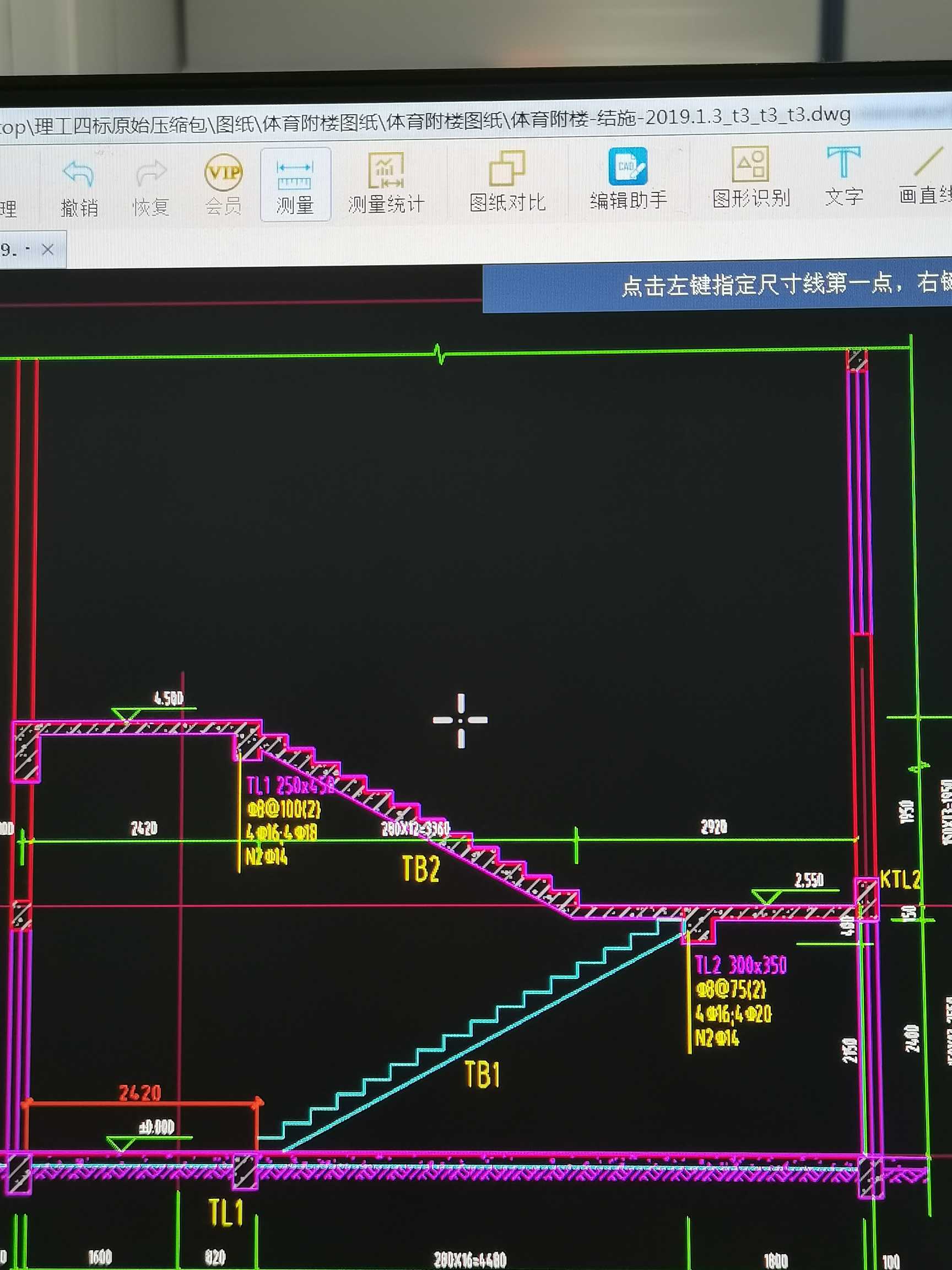Click the file path in the title bar

425,122
